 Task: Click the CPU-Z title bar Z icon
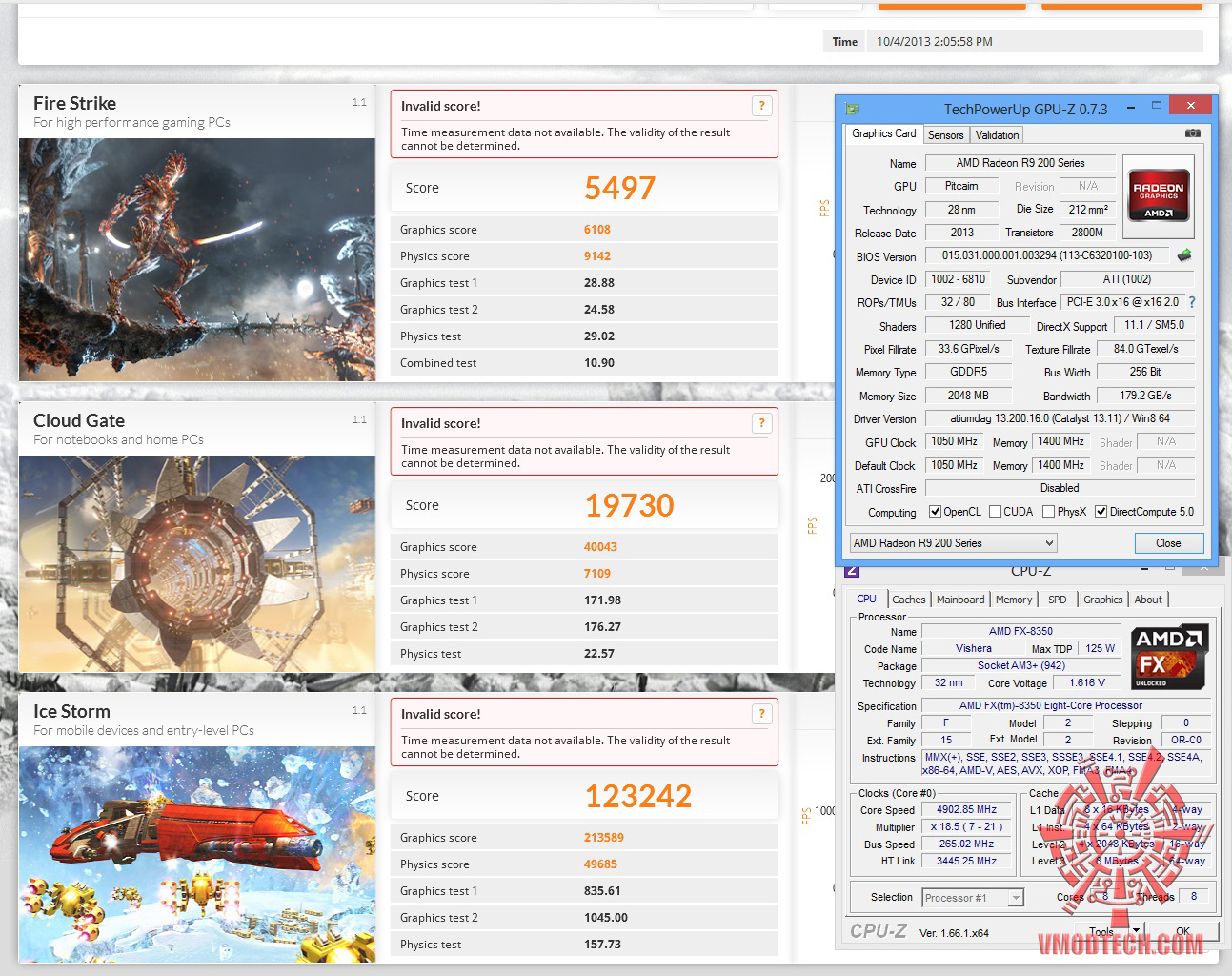click(x=852, y=571)
